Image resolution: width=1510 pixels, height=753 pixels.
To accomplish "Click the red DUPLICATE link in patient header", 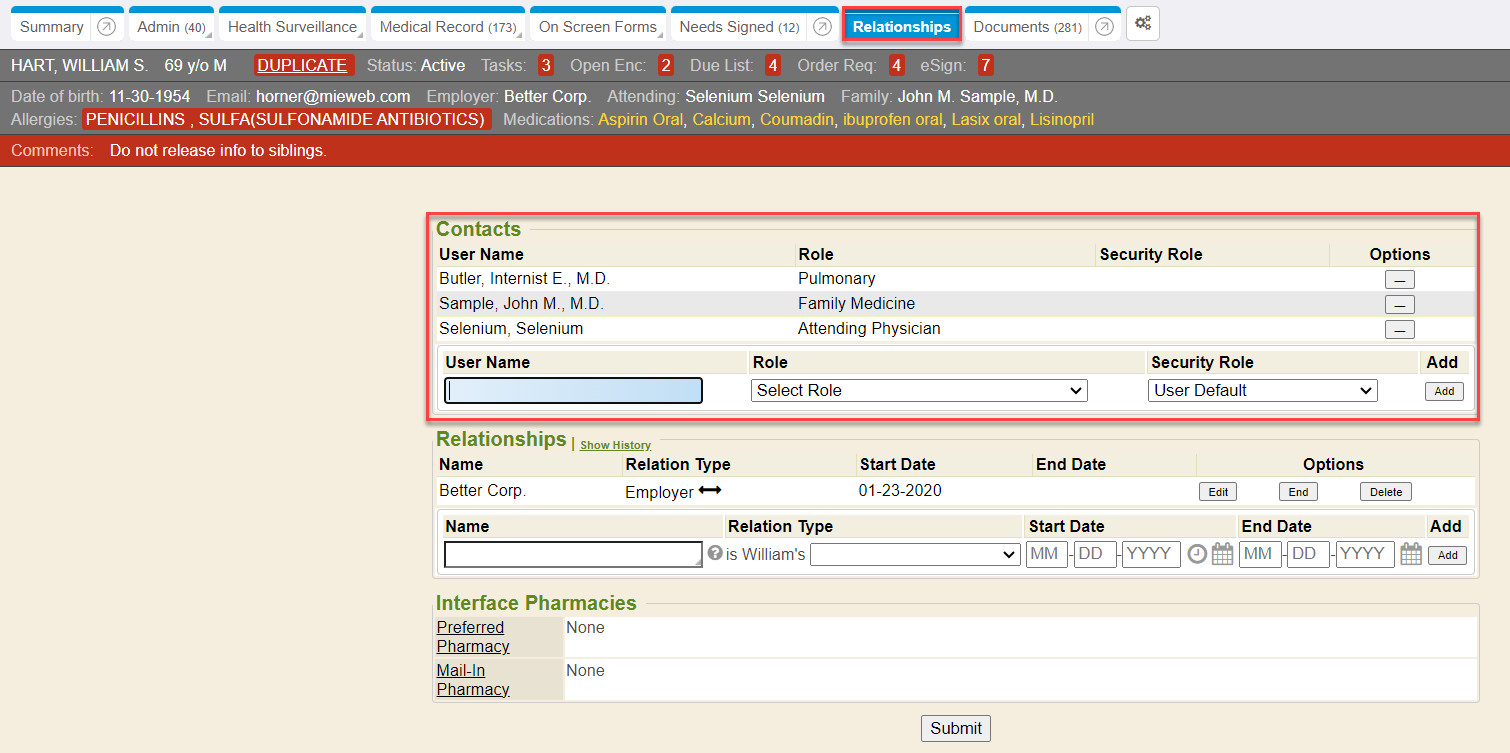I will pos(302,66).
